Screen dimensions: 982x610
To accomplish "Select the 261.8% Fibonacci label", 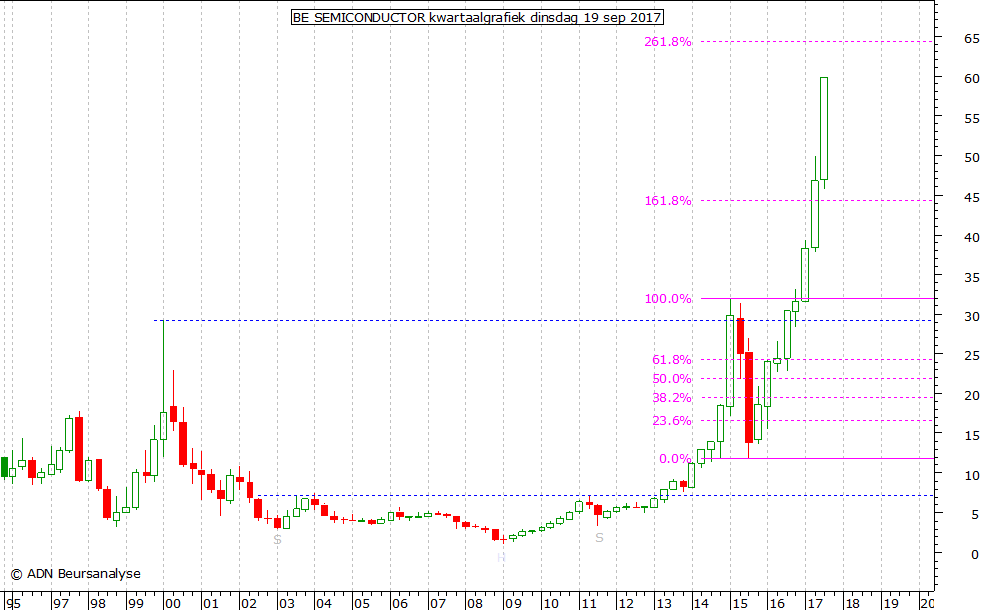I will tap(668, 42).
